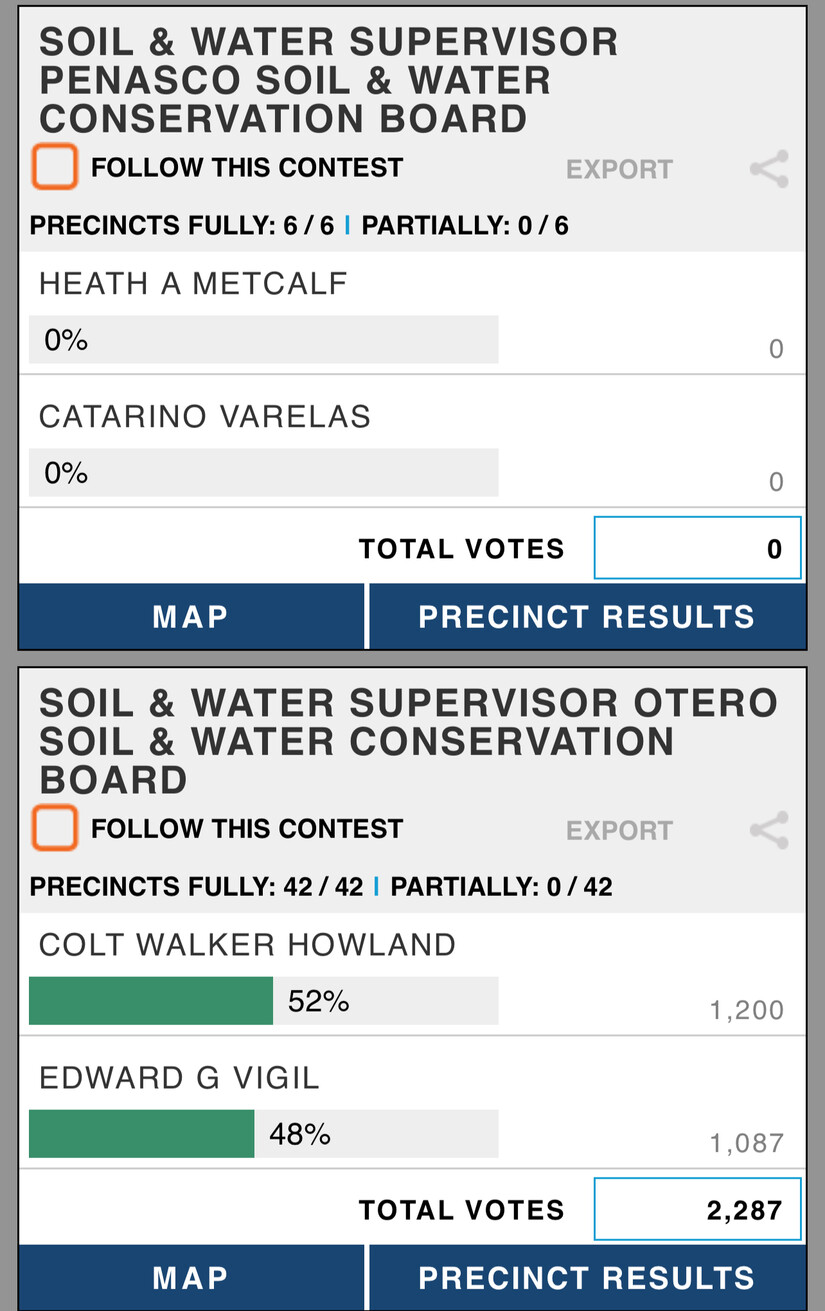
Task: Export the Otero contest results
Action: pyautogui.click(x=619, y=830)
